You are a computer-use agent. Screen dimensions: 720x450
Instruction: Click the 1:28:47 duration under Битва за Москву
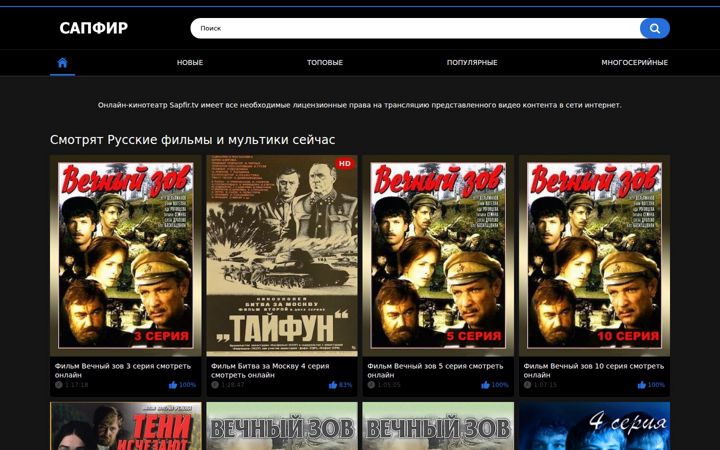(233, 385)
